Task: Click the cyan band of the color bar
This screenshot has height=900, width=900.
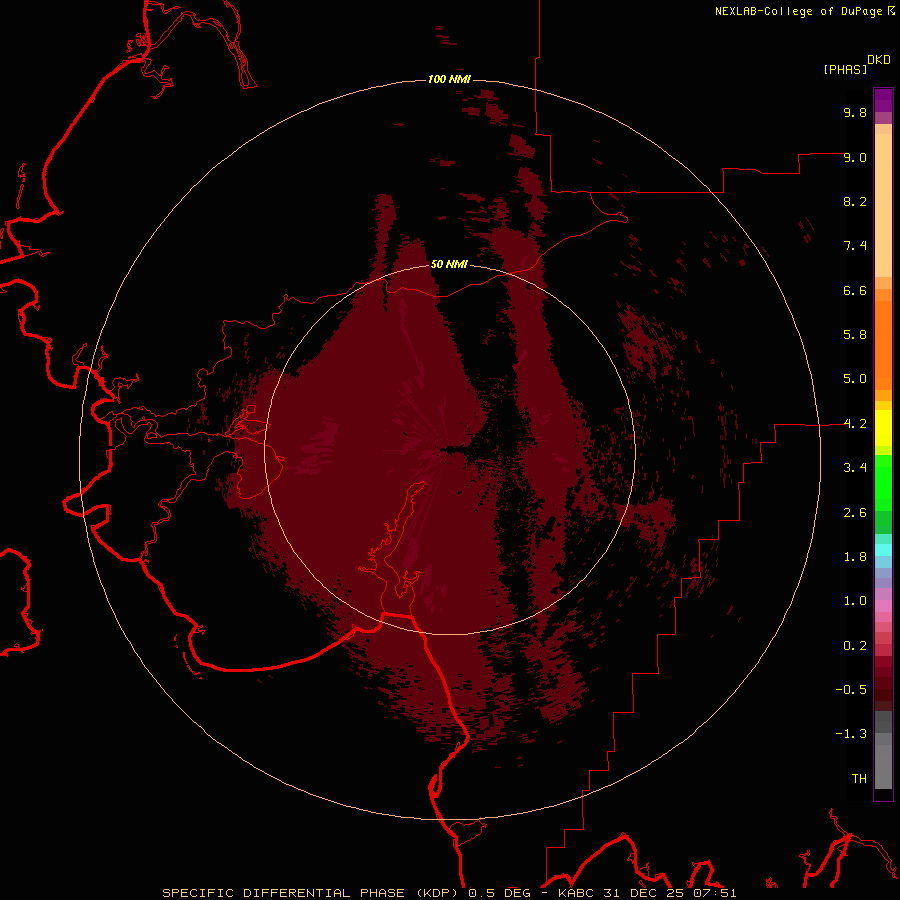Action: pos(883,550)
